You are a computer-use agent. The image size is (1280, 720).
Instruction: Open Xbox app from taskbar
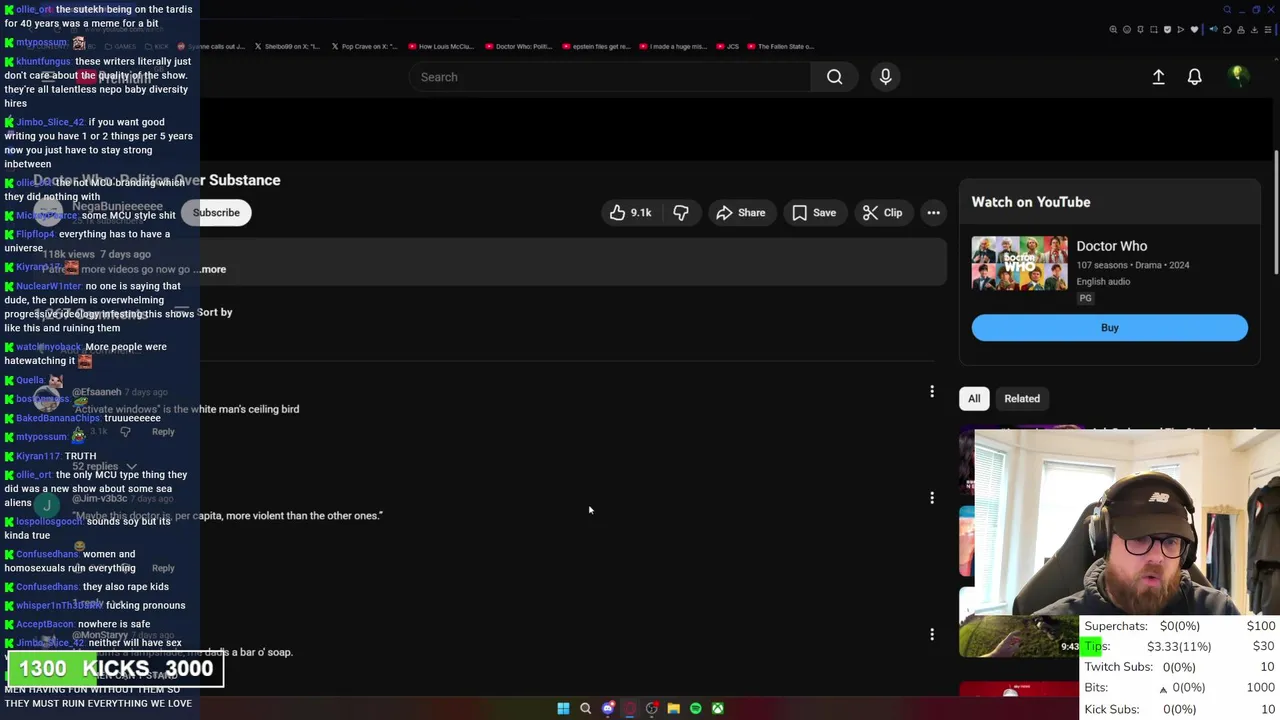click(717, 708)
